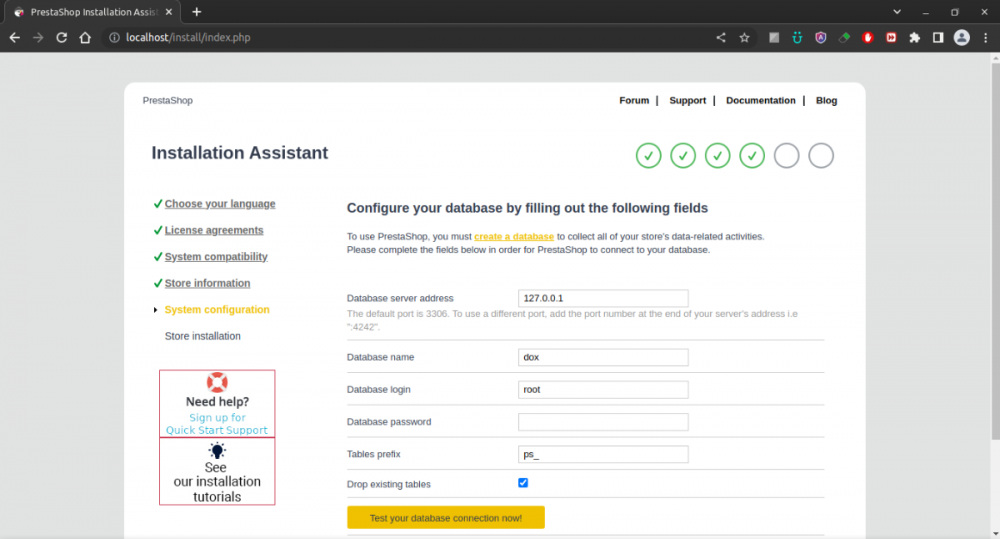The image size is (1000, 539).
Task: Open the Angular DevTools shield extension
Action: [x=821, y=38]
